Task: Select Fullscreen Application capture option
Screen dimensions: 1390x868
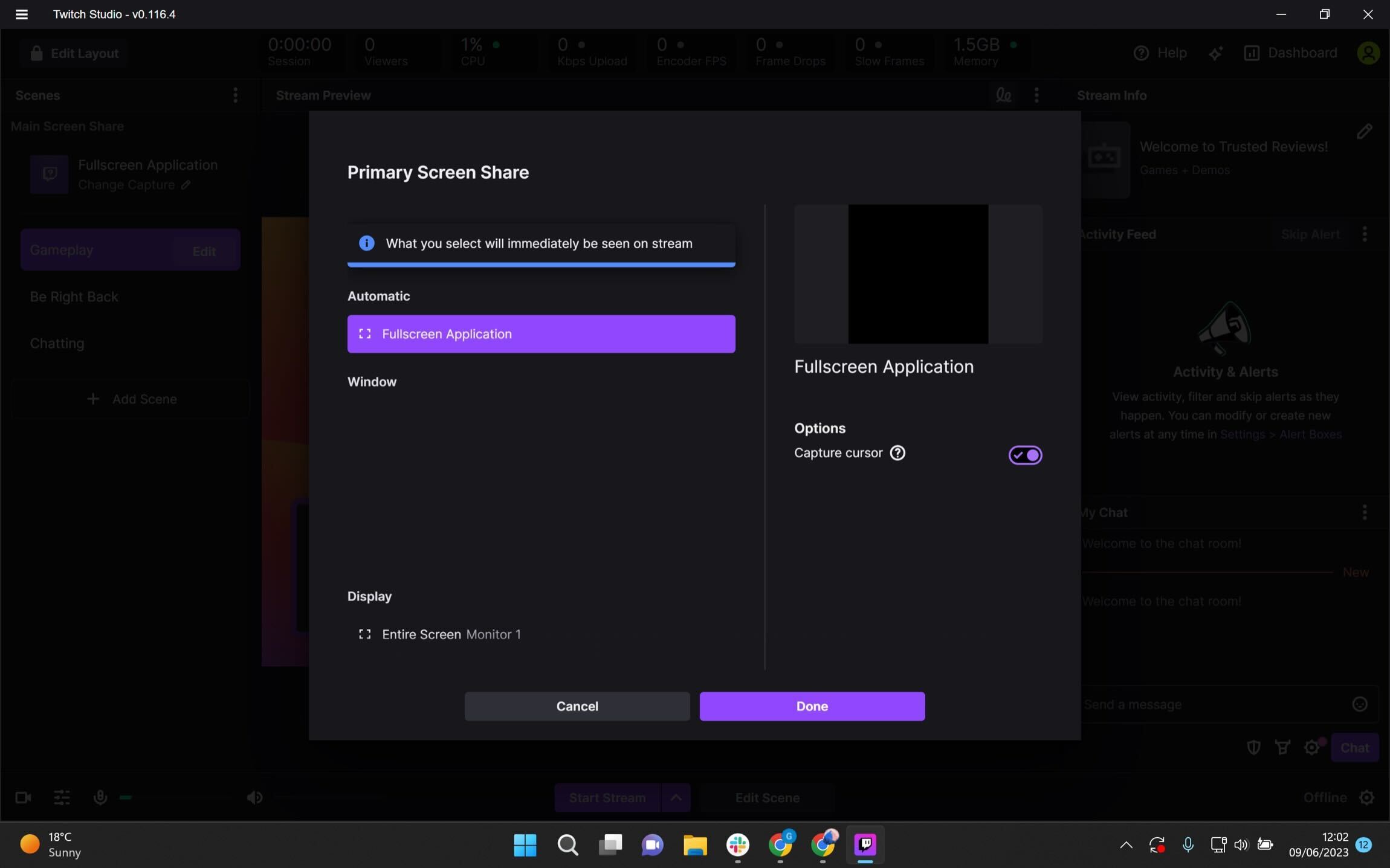Action: click(x=541, y=334)
